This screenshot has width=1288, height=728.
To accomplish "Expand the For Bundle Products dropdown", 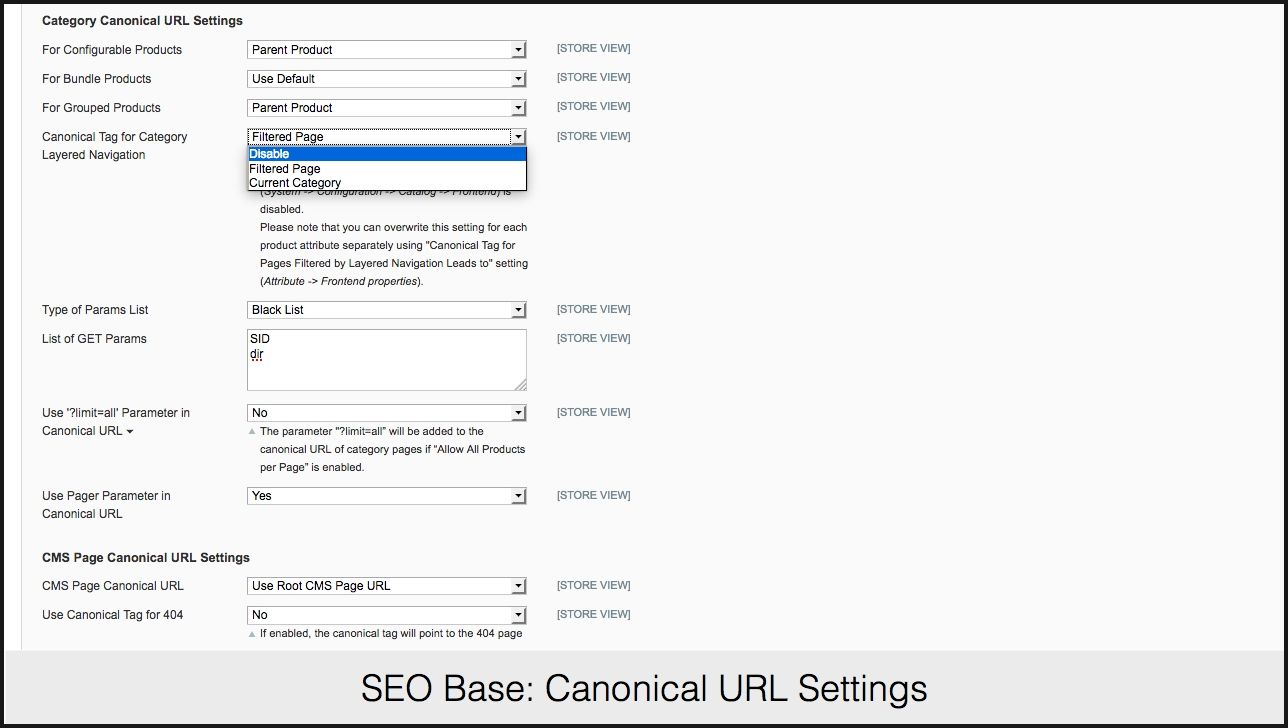I will (x=386, y=79).
